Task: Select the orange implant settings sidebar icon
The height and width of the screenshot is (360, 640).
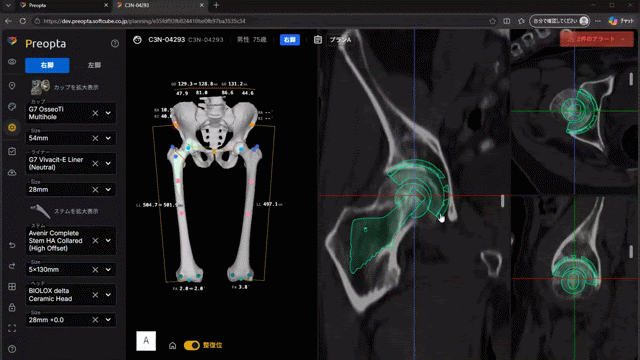Action: click(12, 127)
